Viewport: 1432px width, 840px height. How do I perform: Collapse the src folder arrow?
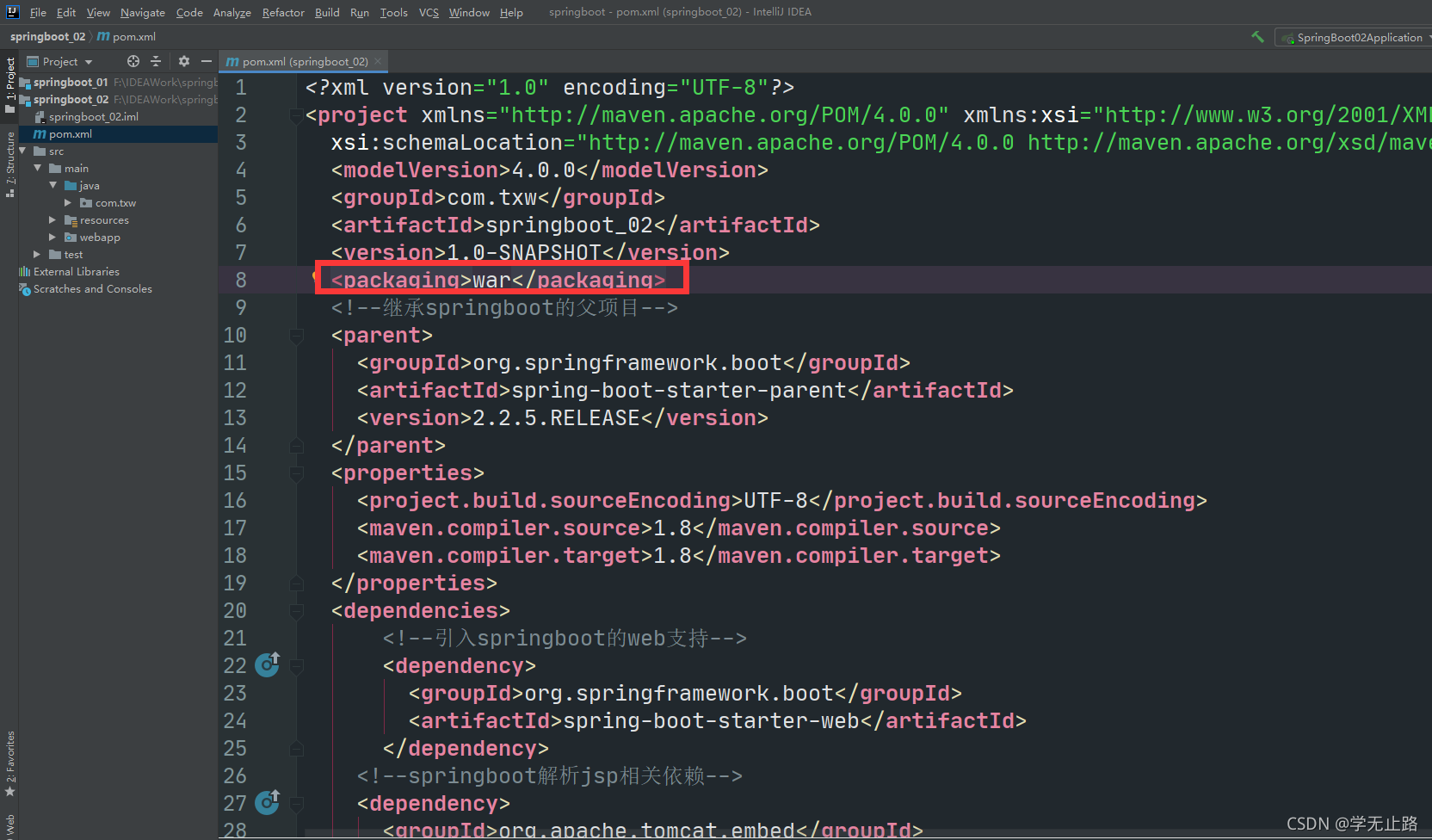coord(23,151)
